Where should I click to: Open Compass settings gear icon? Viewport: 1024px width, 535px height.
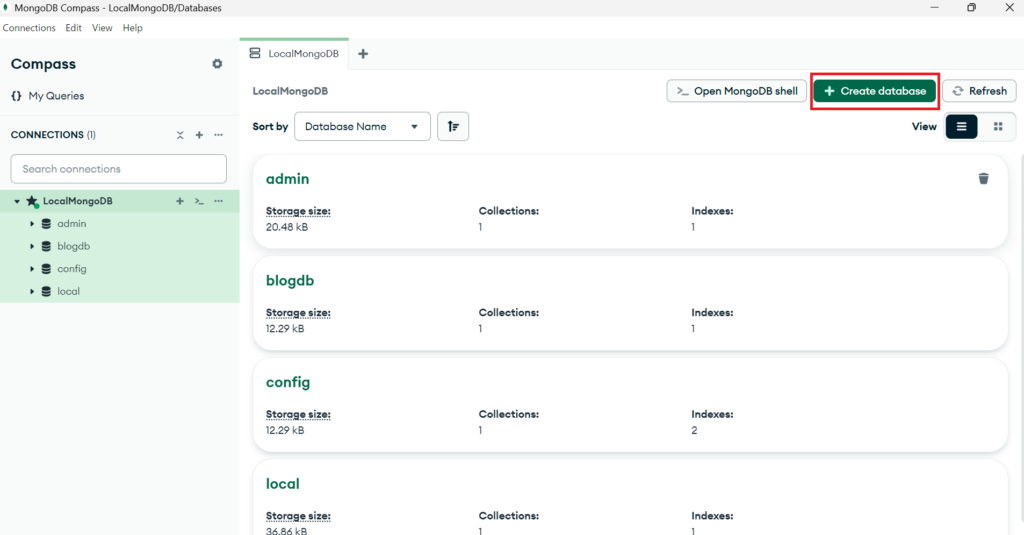click(x=217, y=64)
